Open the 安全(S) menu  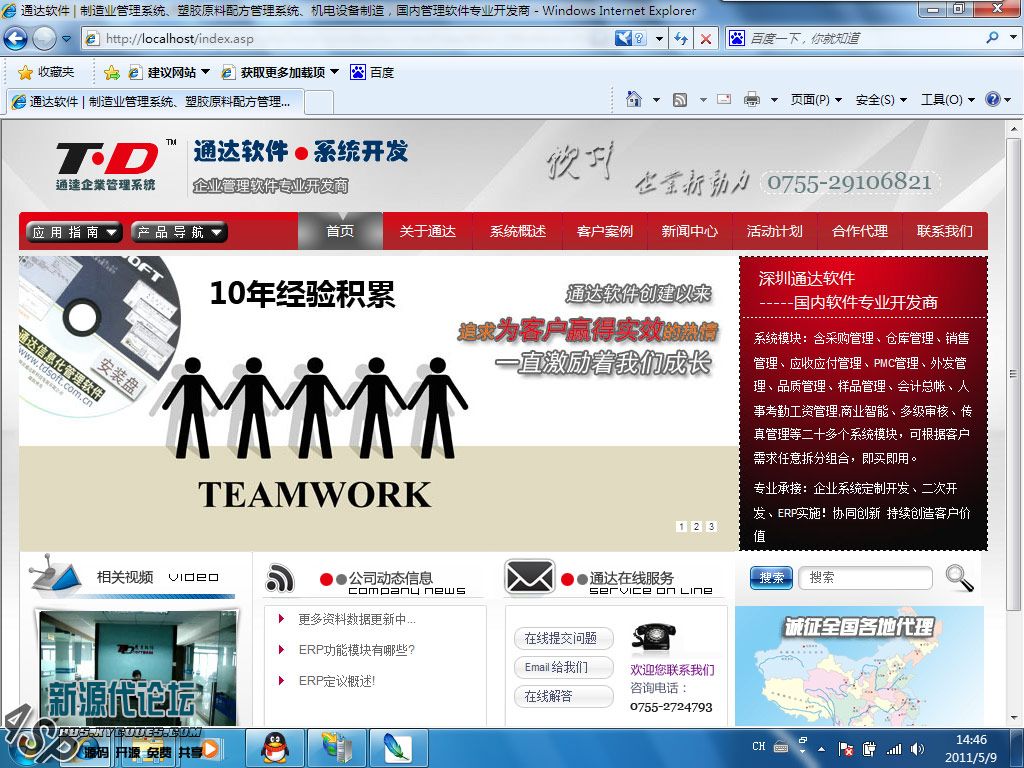click(x=881, y=99)
